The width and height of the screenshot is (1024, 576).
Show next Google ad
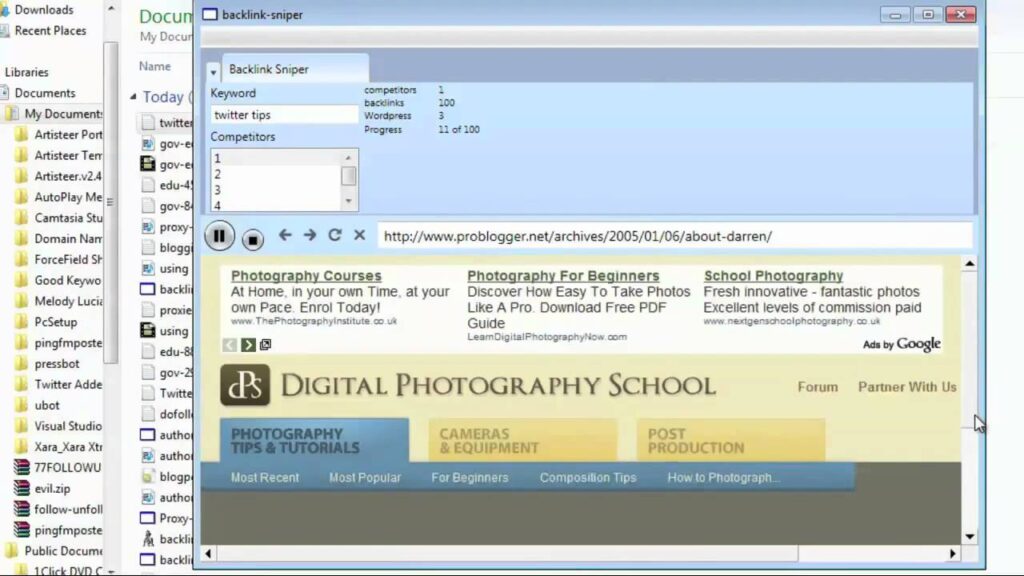[x=248, y=345]
